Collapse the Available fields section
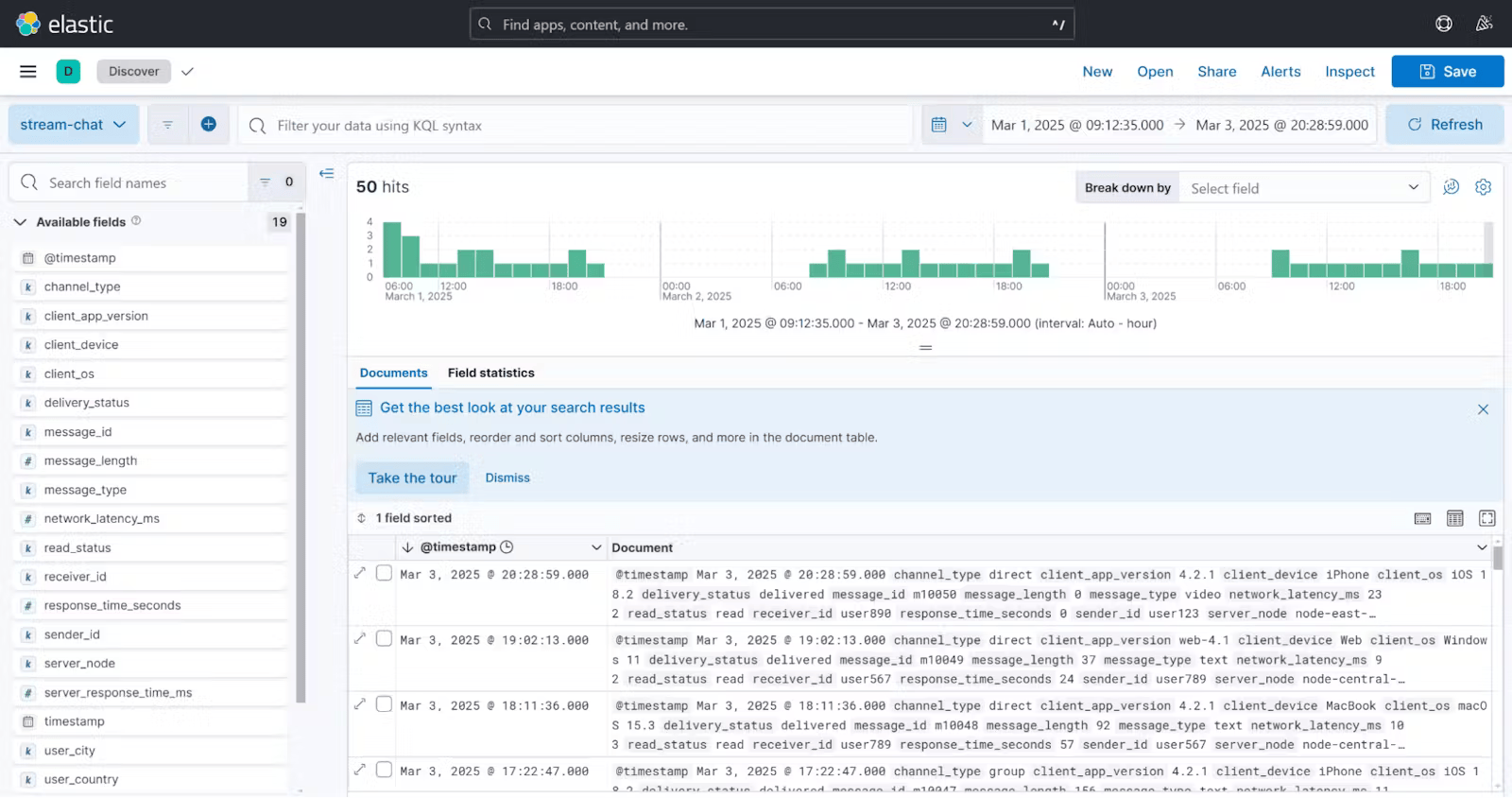Screen dimensions: 1512x798 pos(20,222)
